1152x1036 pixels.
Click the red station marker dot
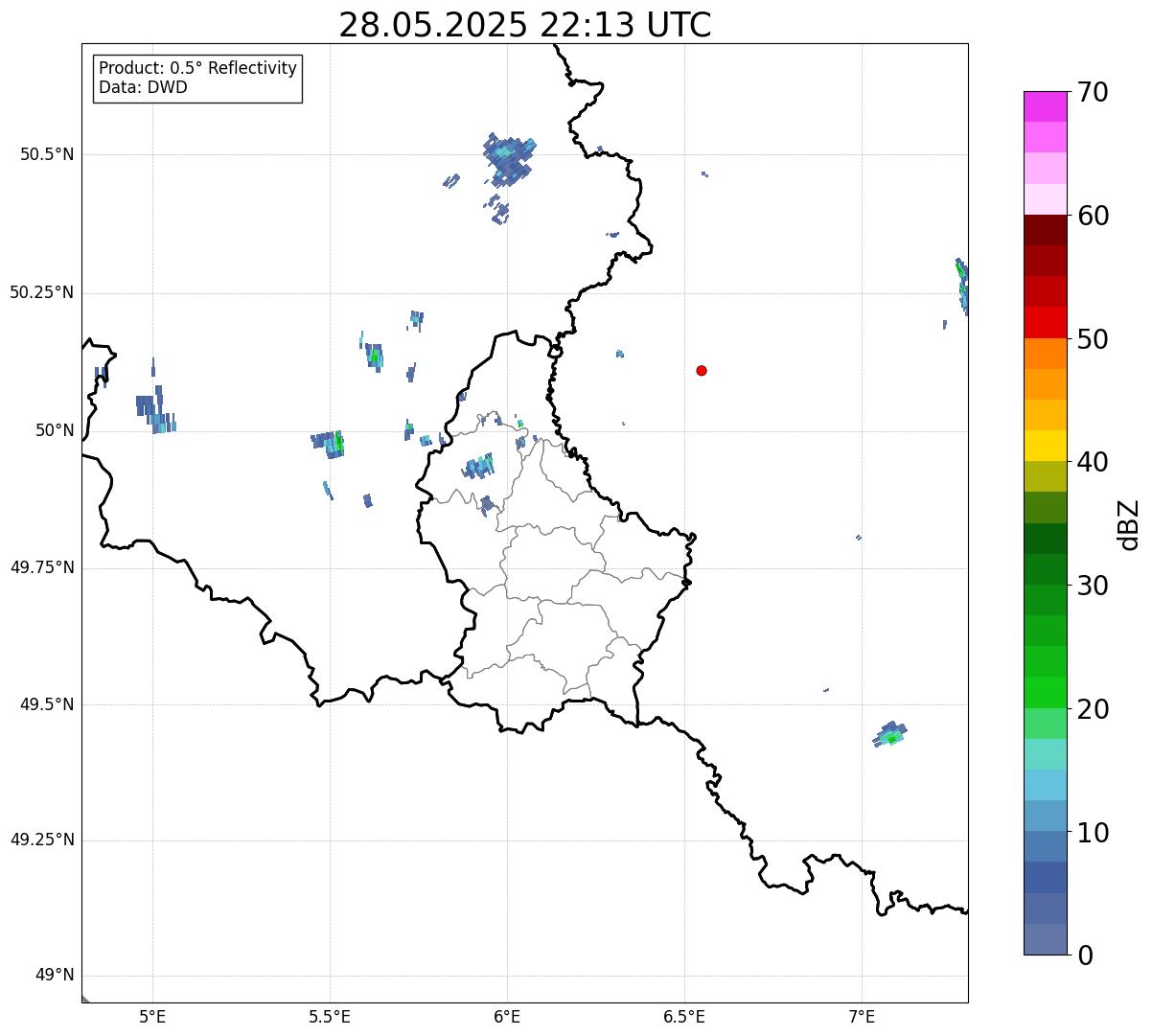(x=702, y=370)
